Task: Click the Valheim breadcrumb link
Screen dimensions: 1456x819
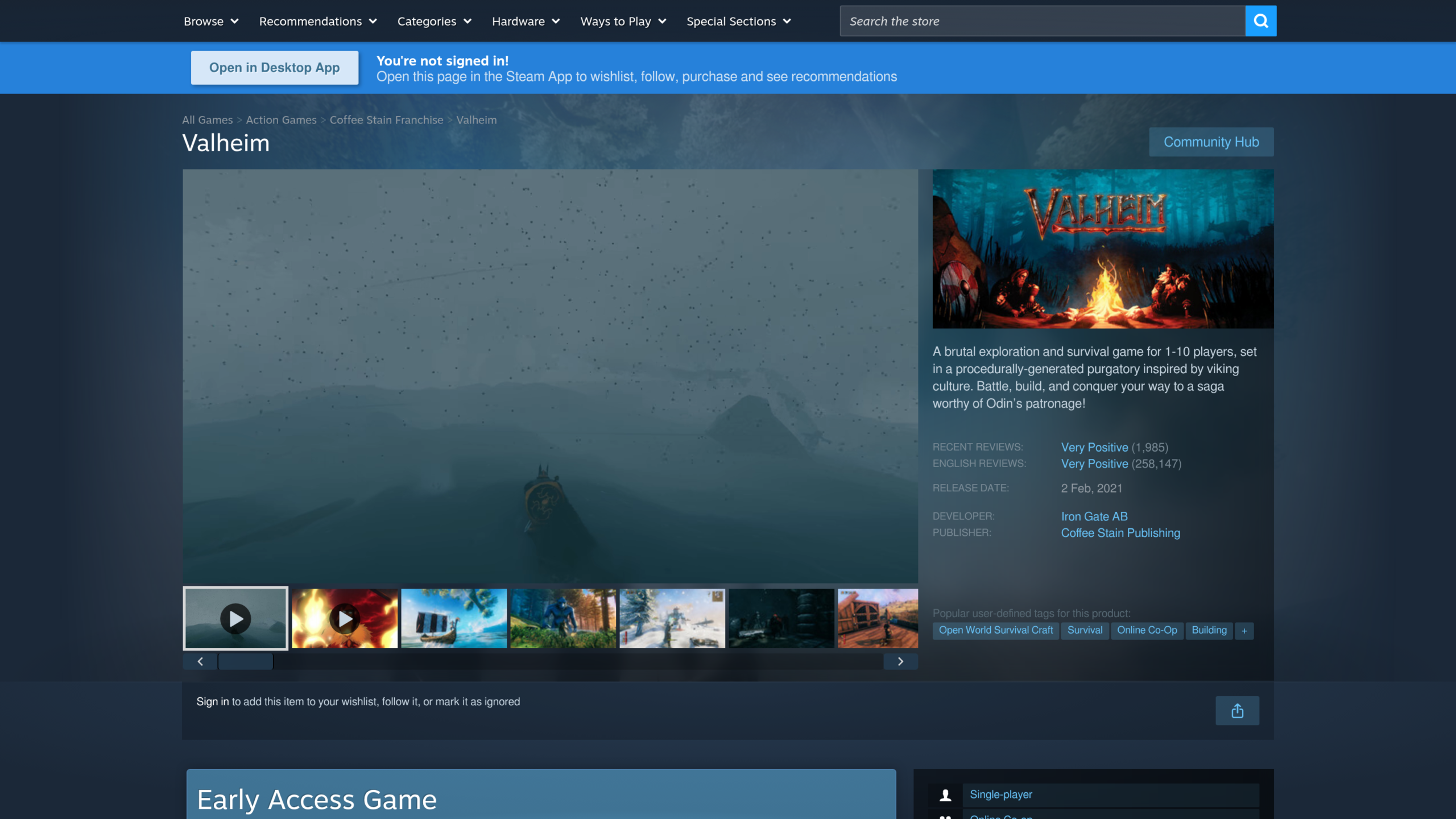Action: tap(477, 120)
